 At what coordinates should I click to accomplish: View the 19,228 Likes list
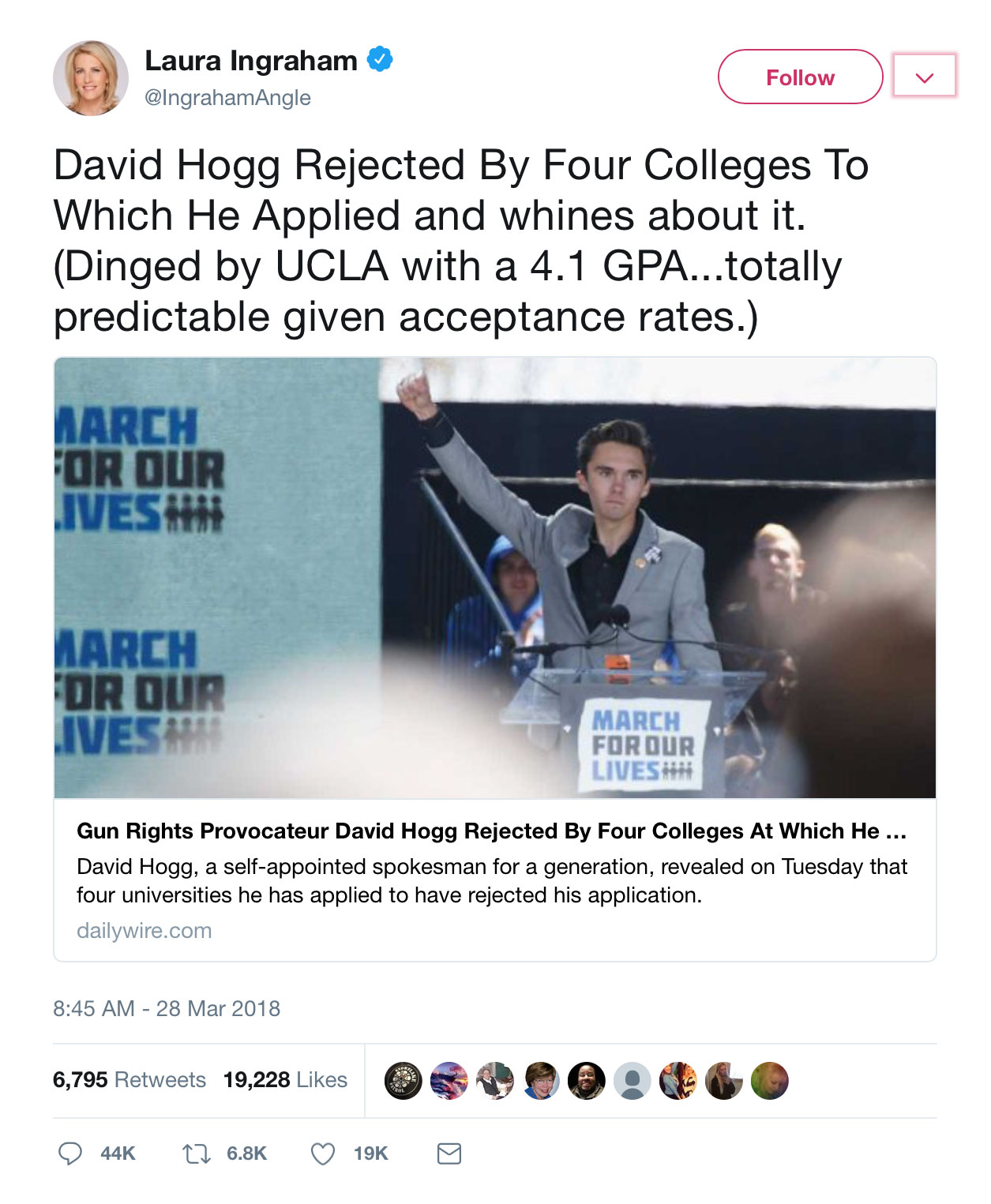pyautogui.click(x=285, y=1079)
